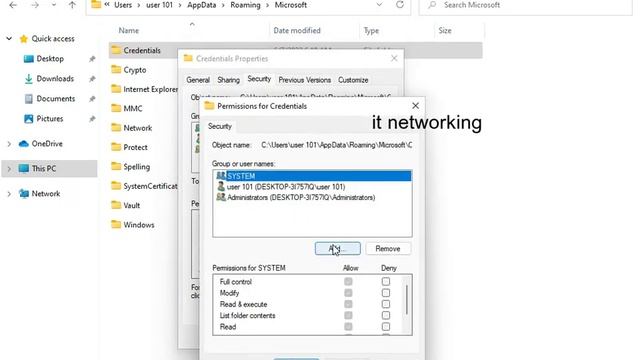
Task: Select the Protect folder
Action: pos(129,147)
